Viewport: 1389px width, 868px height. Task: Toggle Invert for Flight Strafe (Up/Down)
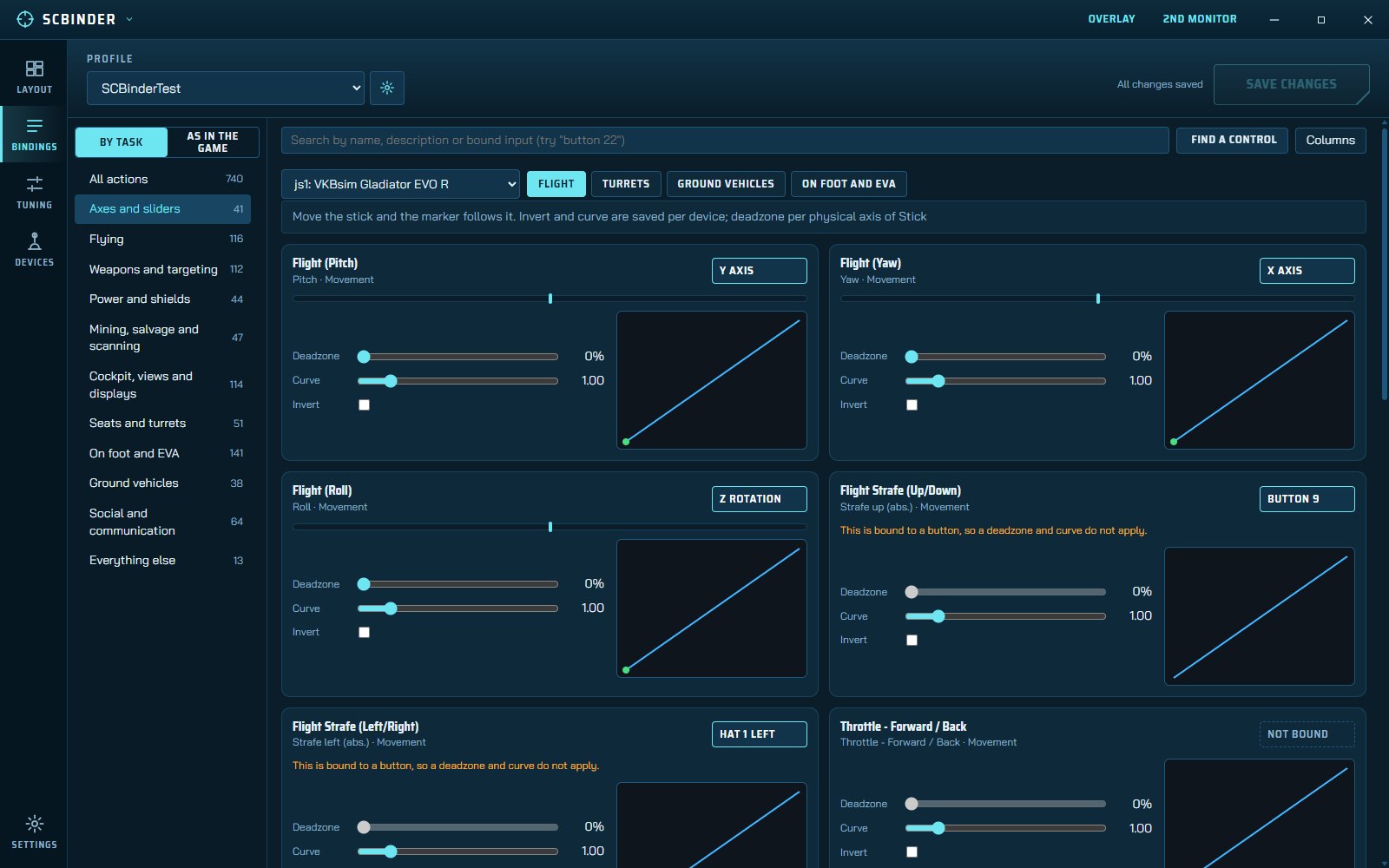[912, 640]
